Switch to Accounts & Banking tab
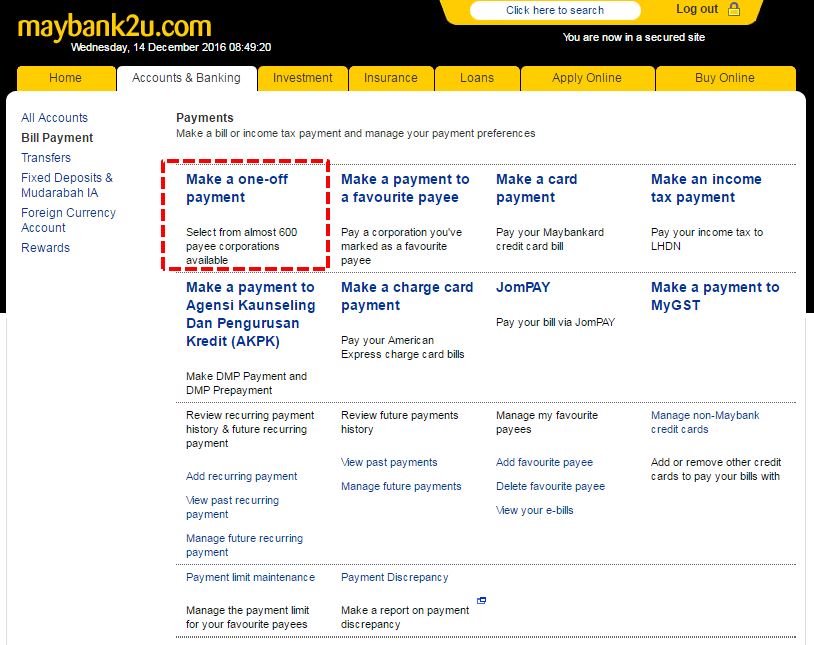The height and width of the screenshot is (645, 814). [186, 78]
